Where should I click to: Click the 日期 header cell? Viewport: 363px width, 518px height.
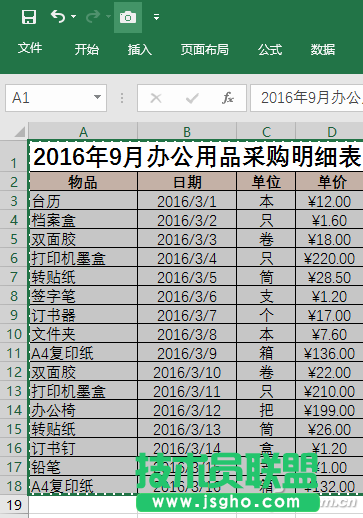coord(187,182)
